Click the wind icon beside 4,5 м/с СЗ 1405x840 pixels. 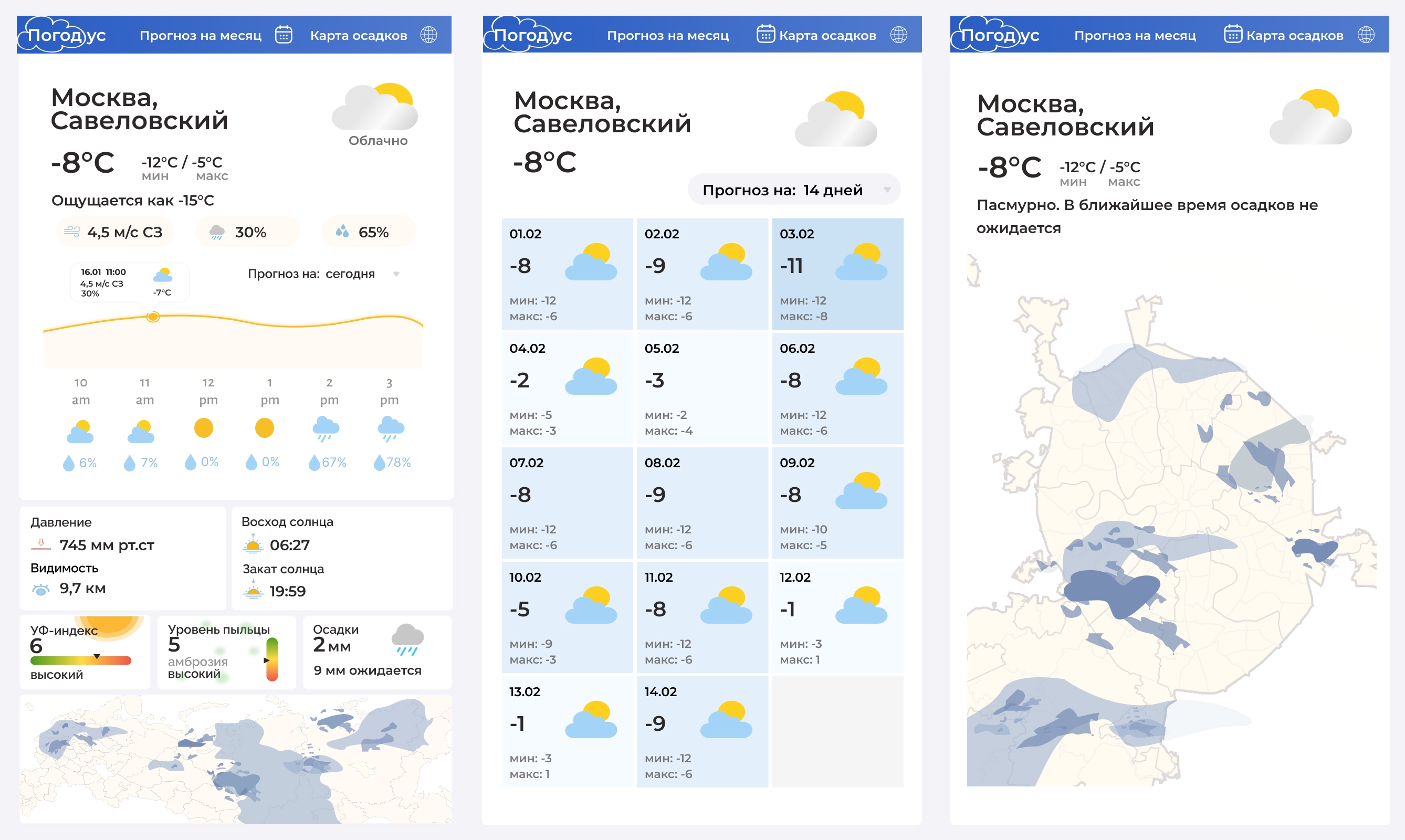tap(72, 232)
